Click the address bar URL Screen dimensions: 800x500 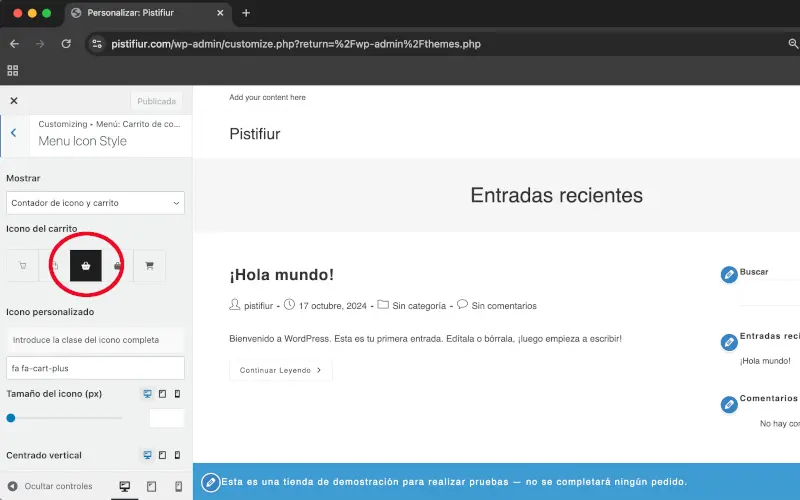[296, 44]
